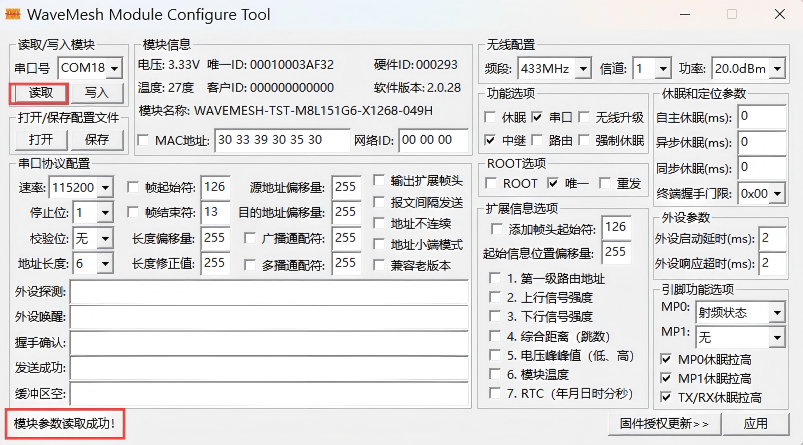This screenshot has width=803, height=445.
Task: Check 2. 上行信号强度 option
Action: click(495, 298)
